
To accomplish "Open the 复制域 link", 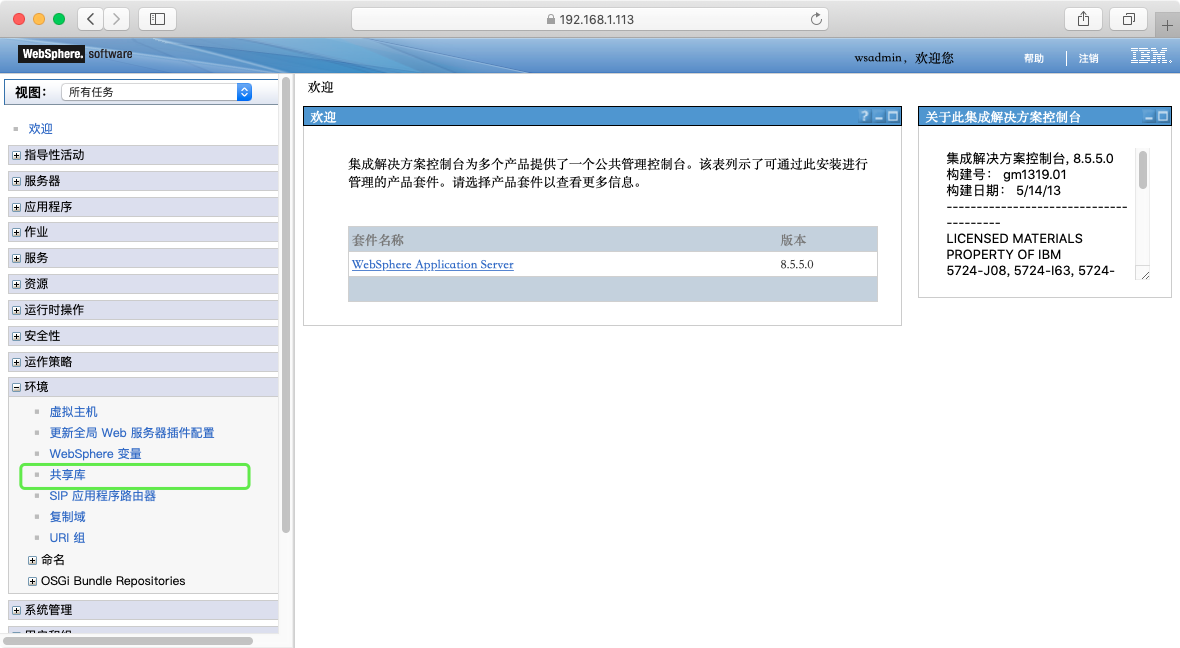I will coord(68,517).
